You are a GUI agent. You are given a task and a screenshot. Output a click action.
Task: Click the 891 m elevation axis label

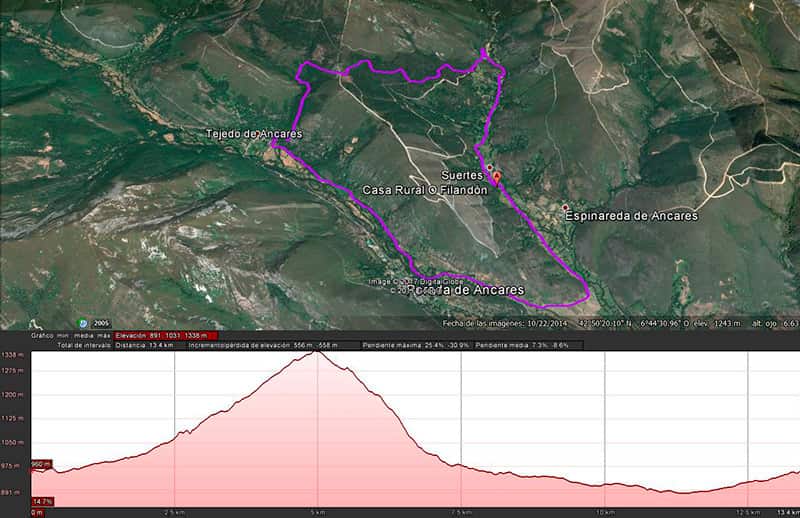point(11,493)
